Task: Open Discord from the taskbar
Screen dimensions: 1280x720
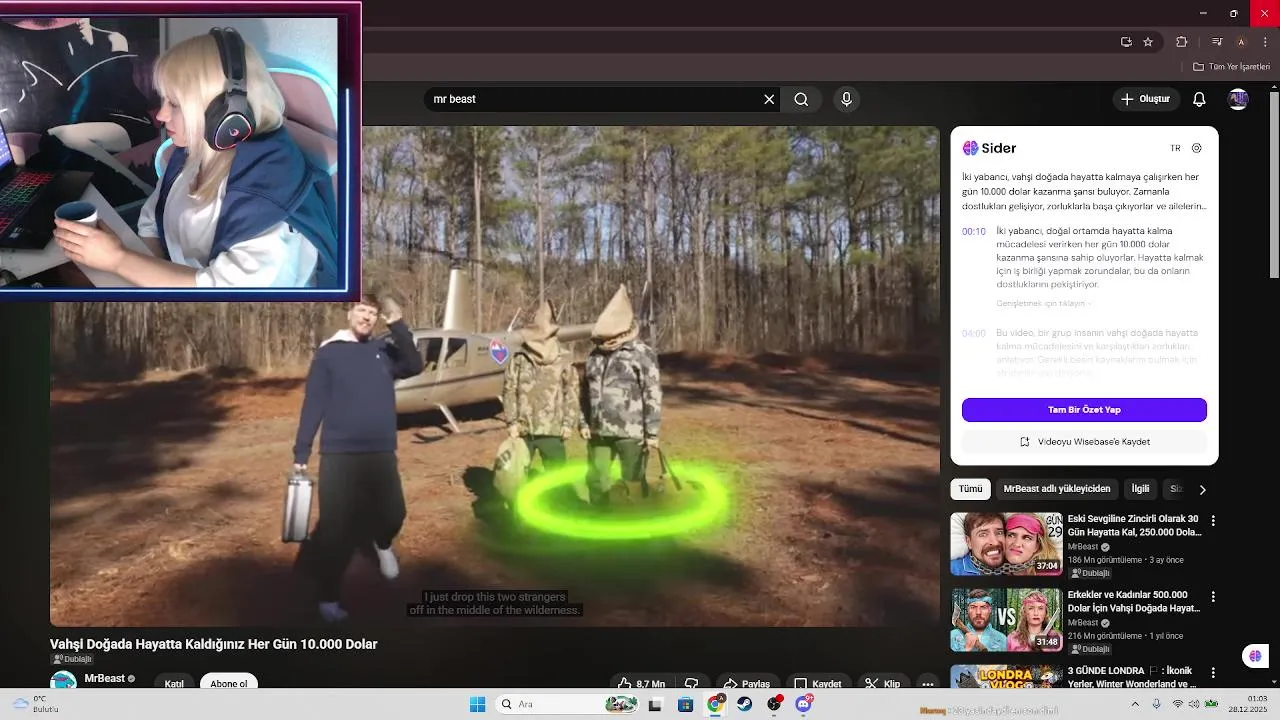Action: click(x=804, y=704)
